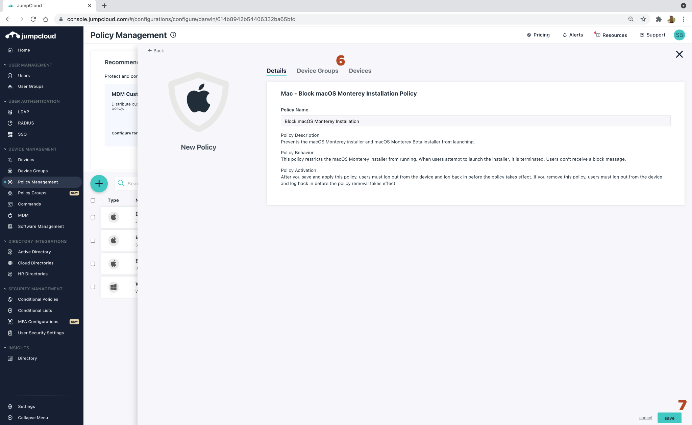Switch to the Device Groups tab
This screenshot has height=425, width=692.
point(317,71)
